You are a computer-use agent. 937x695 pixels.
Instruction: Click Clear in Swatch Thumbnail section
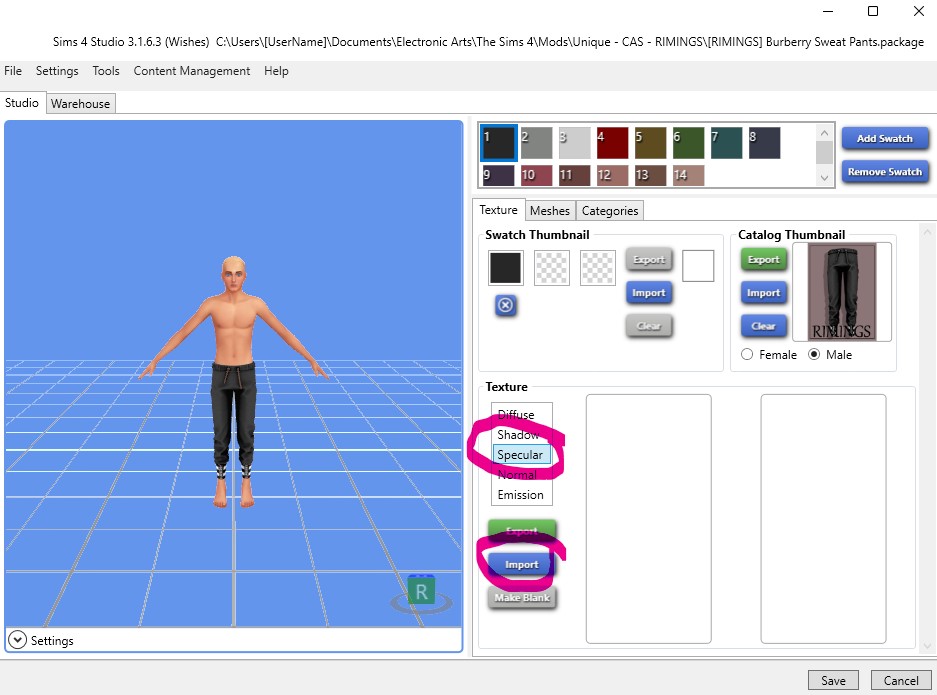[x=649, y=326]
